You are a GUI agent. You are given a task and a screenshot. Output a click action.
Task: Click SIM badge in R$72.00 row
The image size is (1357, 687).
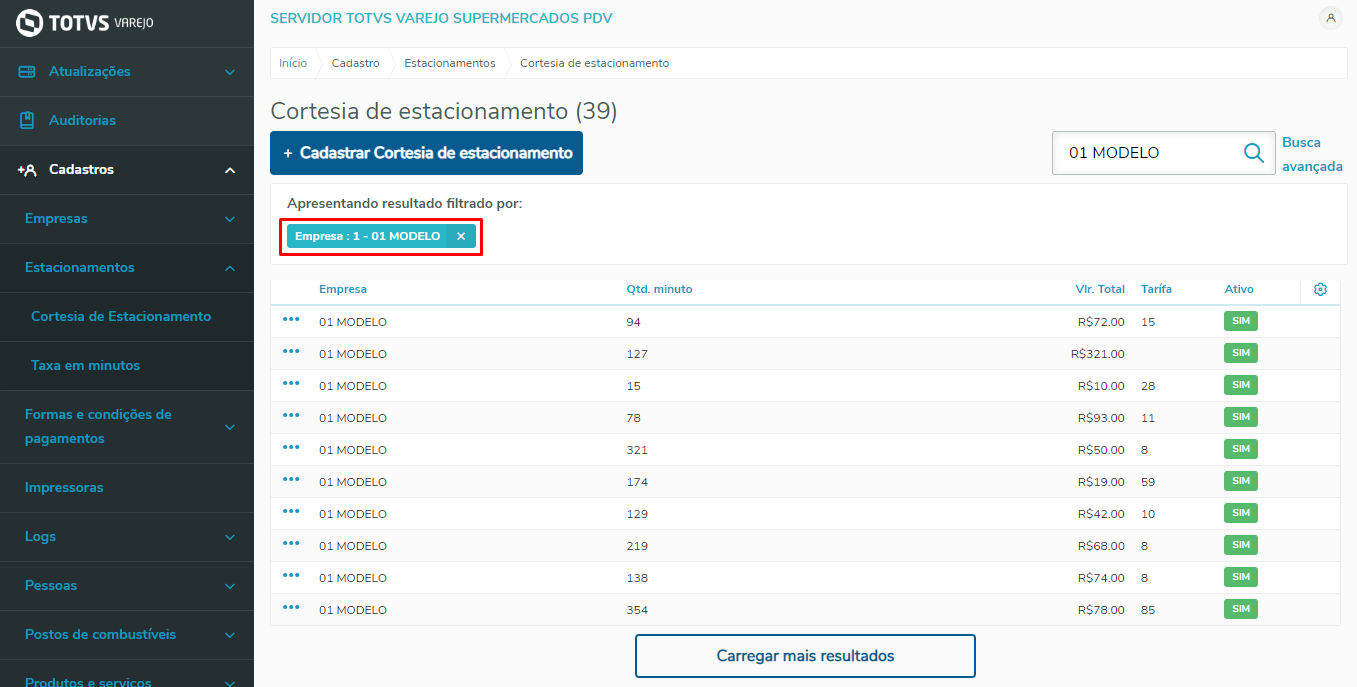click(1241, 321)
